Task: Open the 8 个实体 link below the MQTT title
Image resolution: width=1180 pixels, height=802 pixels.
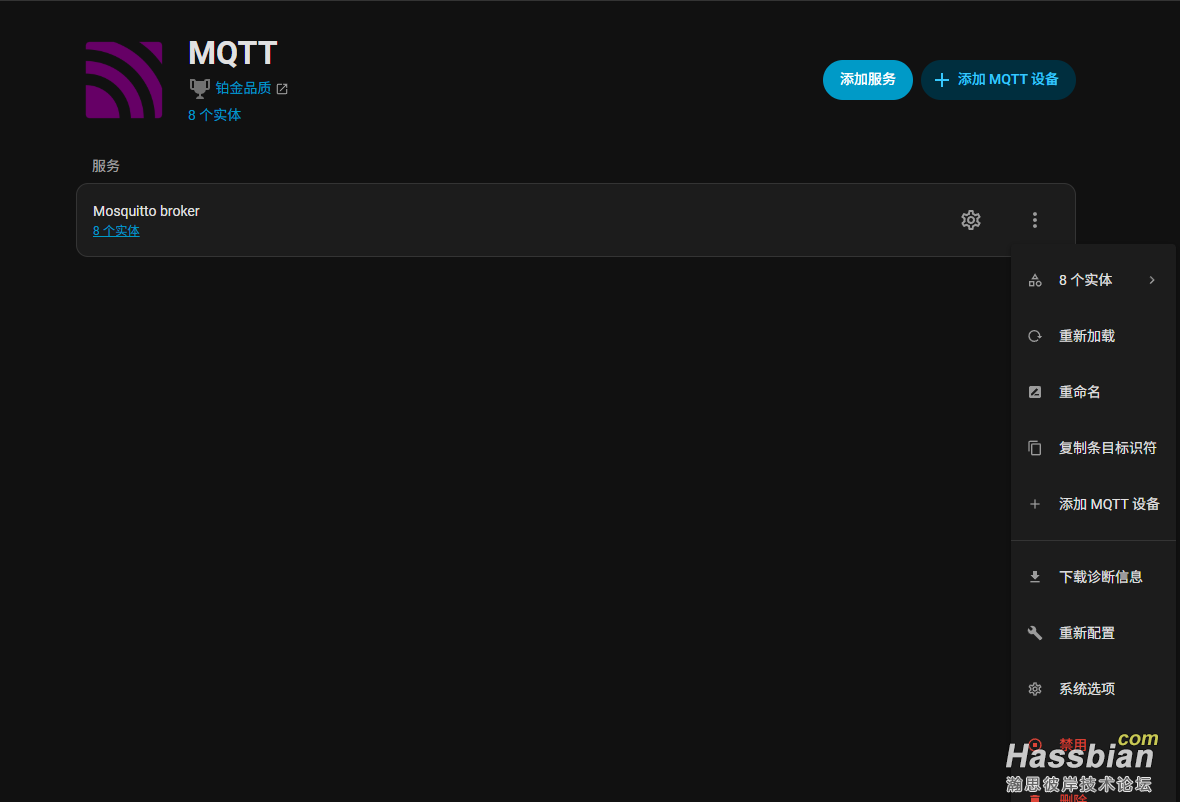Action: point(214,115)
